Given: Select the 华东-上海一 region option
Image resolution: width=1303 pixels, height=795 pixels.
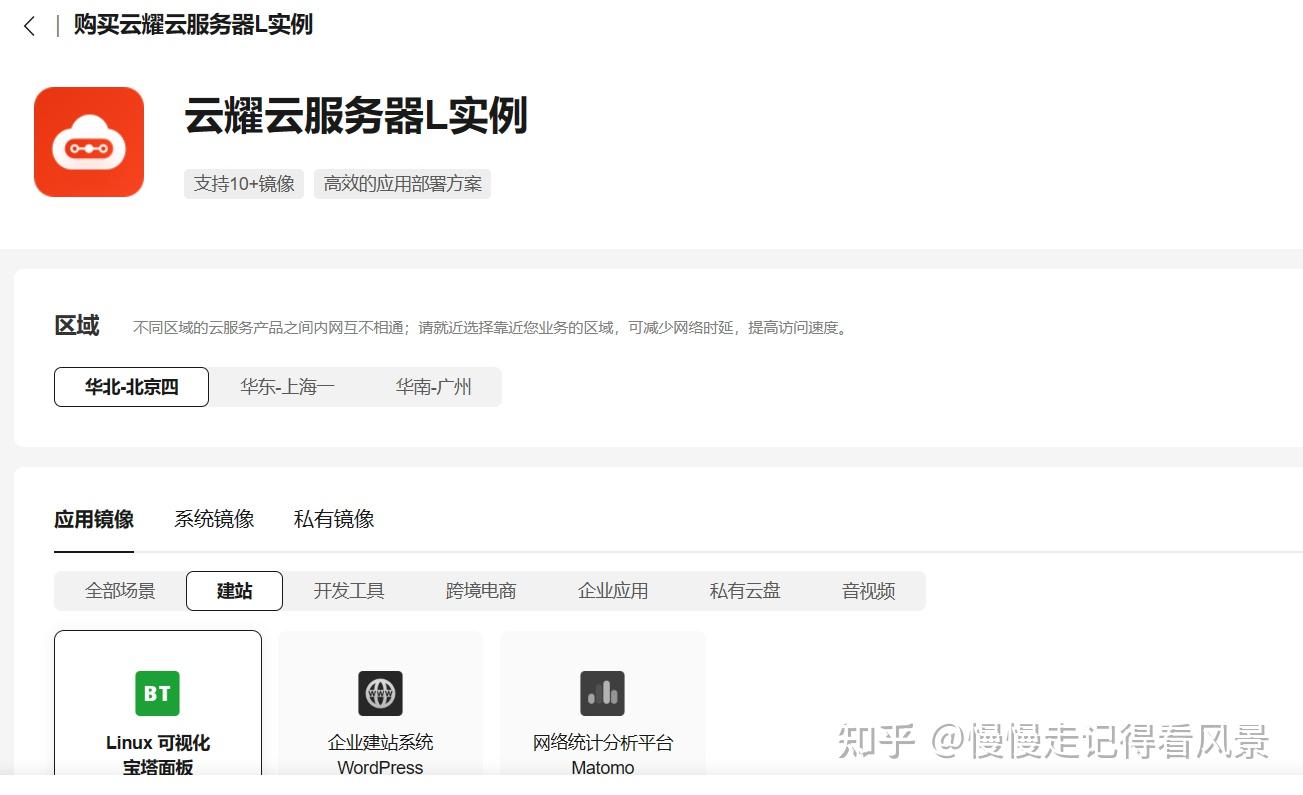Looking at the screenshot, I should click(287, 387).
